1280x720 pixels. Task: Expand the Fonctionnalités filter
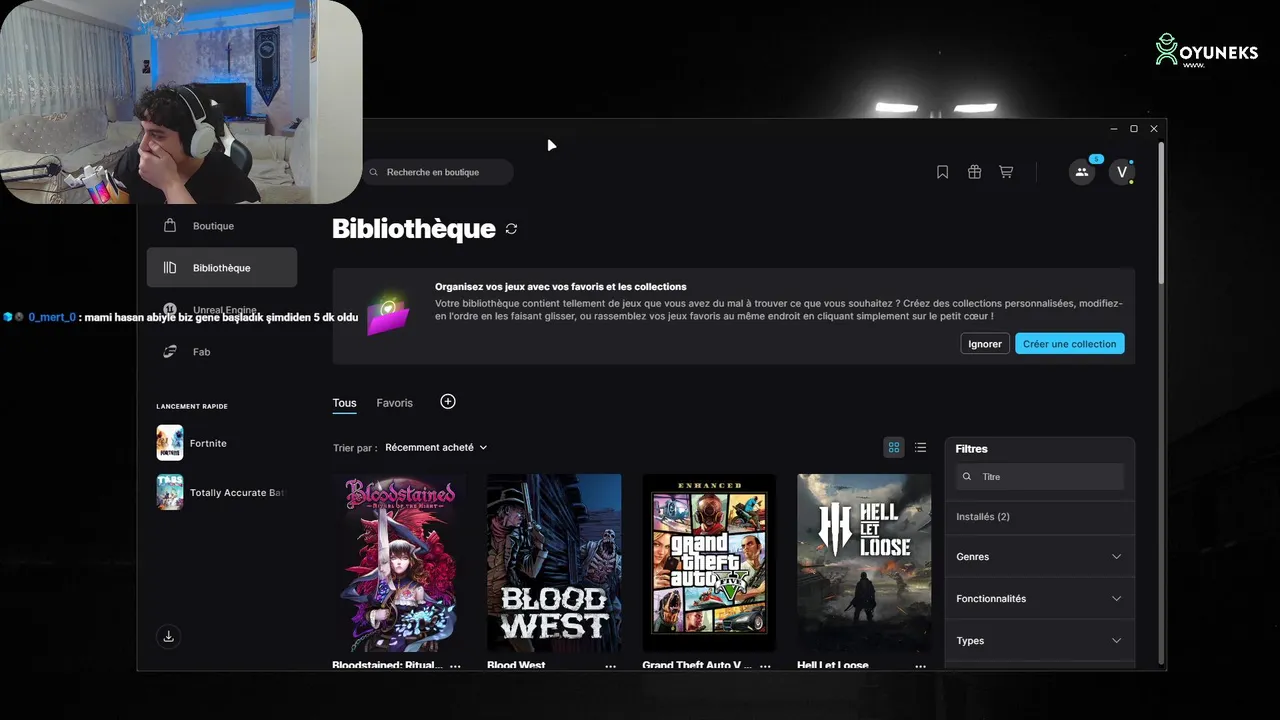click(1039, 599)
